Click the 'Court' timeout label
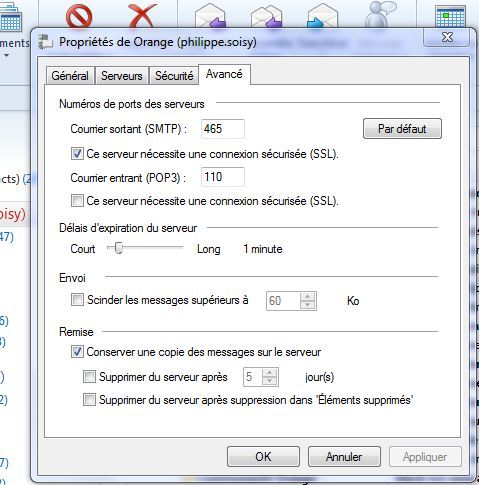This screenshot has width=479, height=485. [83, 249]
